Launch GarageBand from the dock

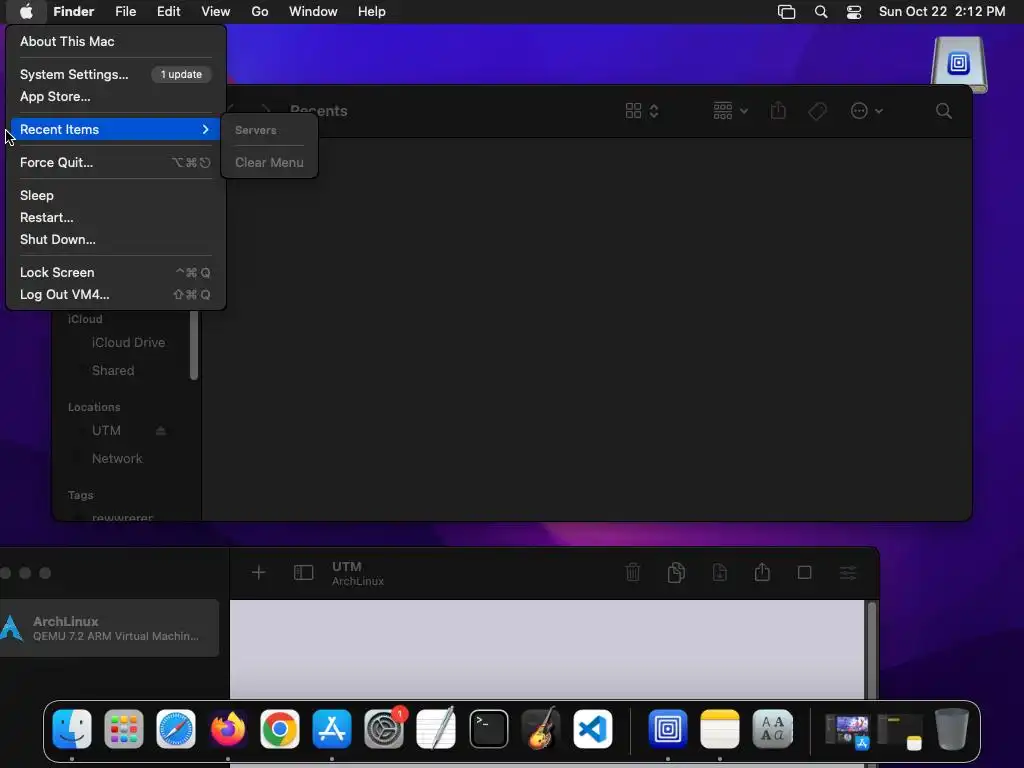coord(541,728)
